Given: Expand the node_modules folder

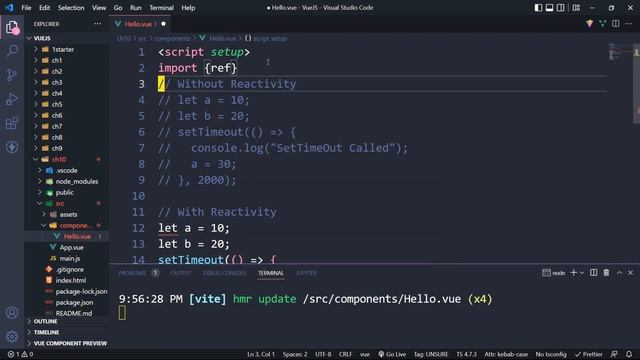Looking at the screenshot, I should pos(77,182).
